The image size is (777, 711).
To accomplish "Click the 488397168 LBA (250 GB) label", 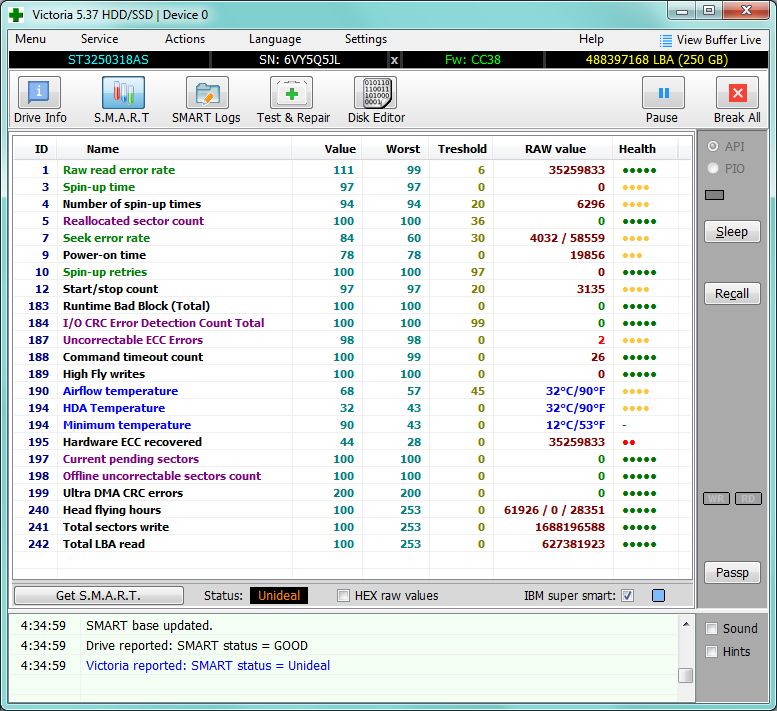I will 657,60.
